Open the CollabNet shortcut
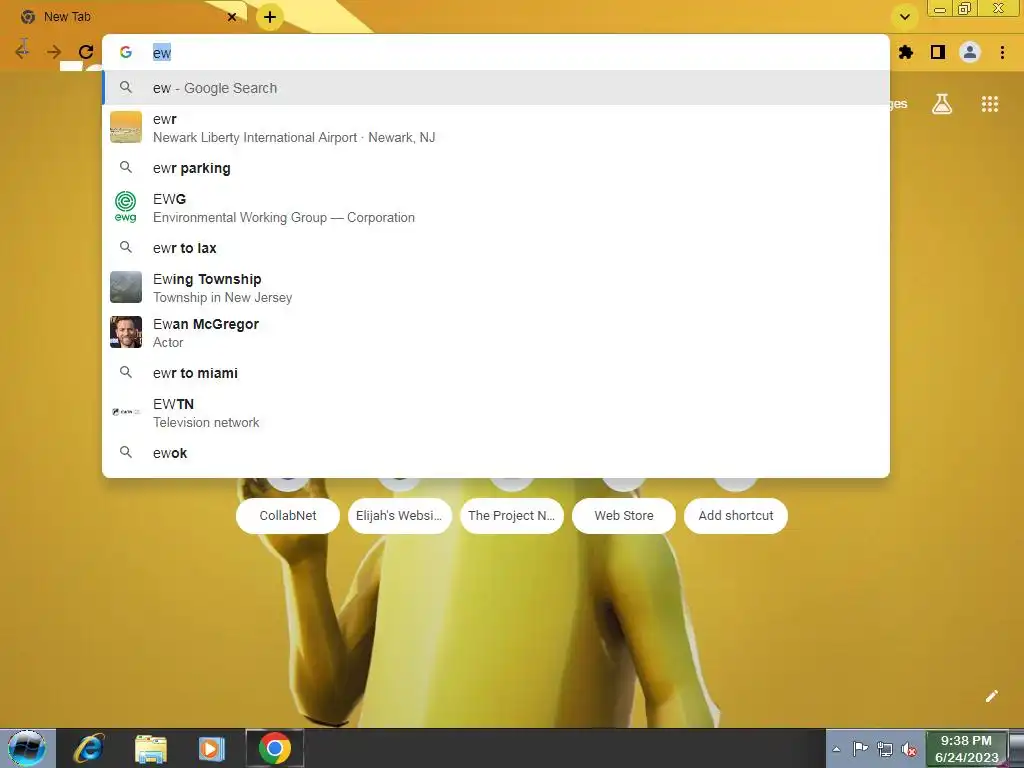Viewport: 1024px width, 768px height. click(x=287, y=515)
